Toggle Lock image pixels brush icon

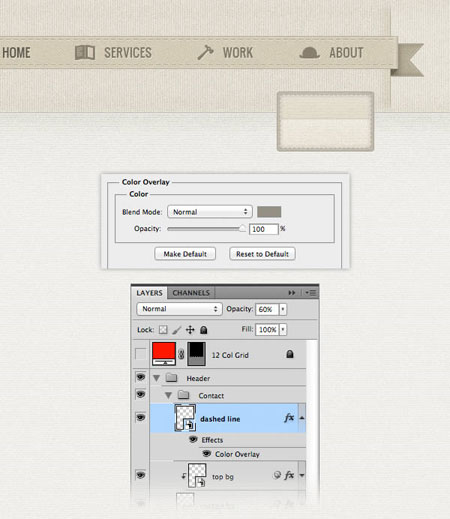click(x=177, y=330)
